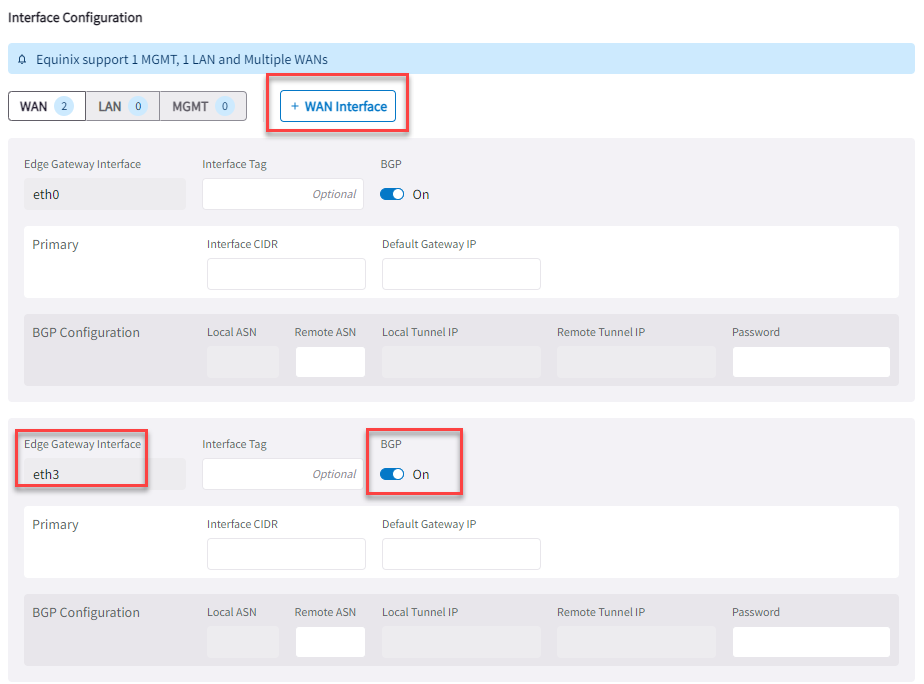
Task: Click the announcement bell icon in the banner
Action: [22, 59]
